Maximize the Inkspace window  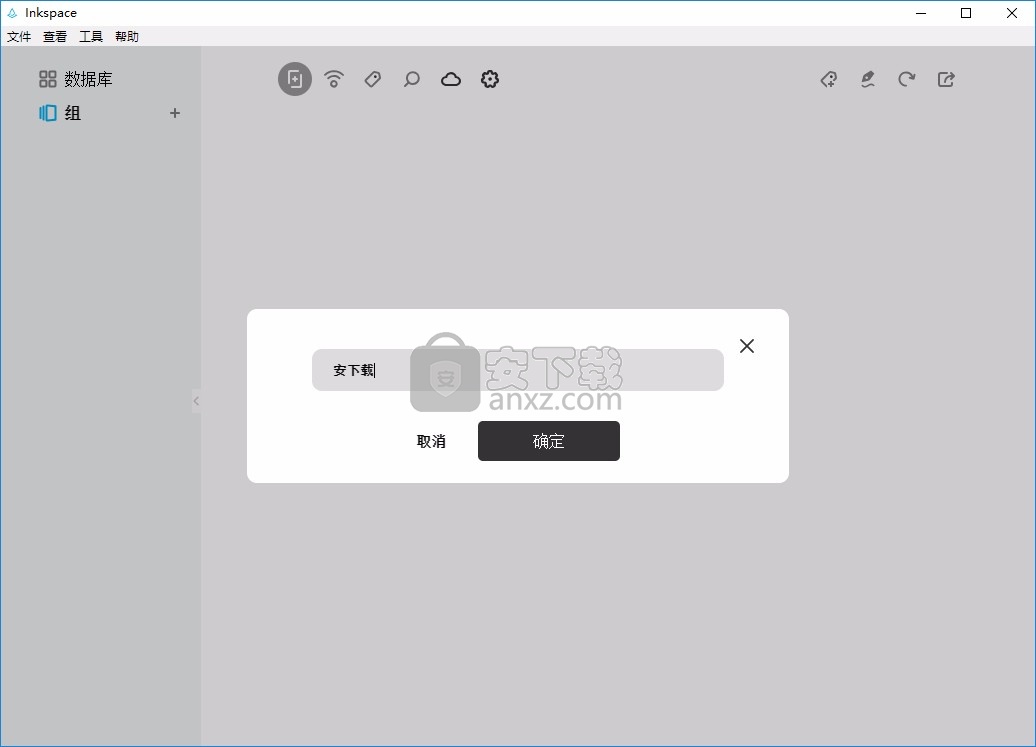tap(966, 13)
